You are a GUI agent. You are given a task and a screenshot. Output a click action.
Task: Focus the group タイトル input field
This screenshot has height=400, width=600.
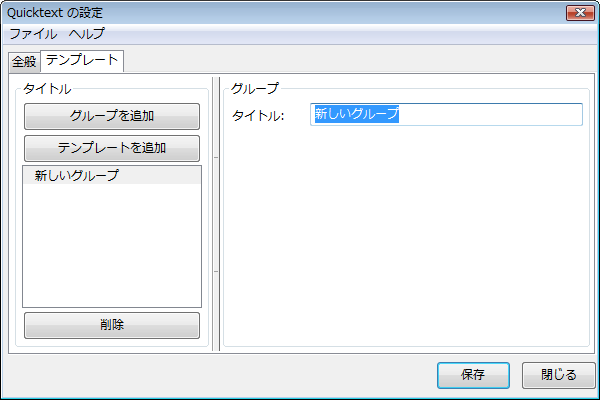(x=446, y=114)
